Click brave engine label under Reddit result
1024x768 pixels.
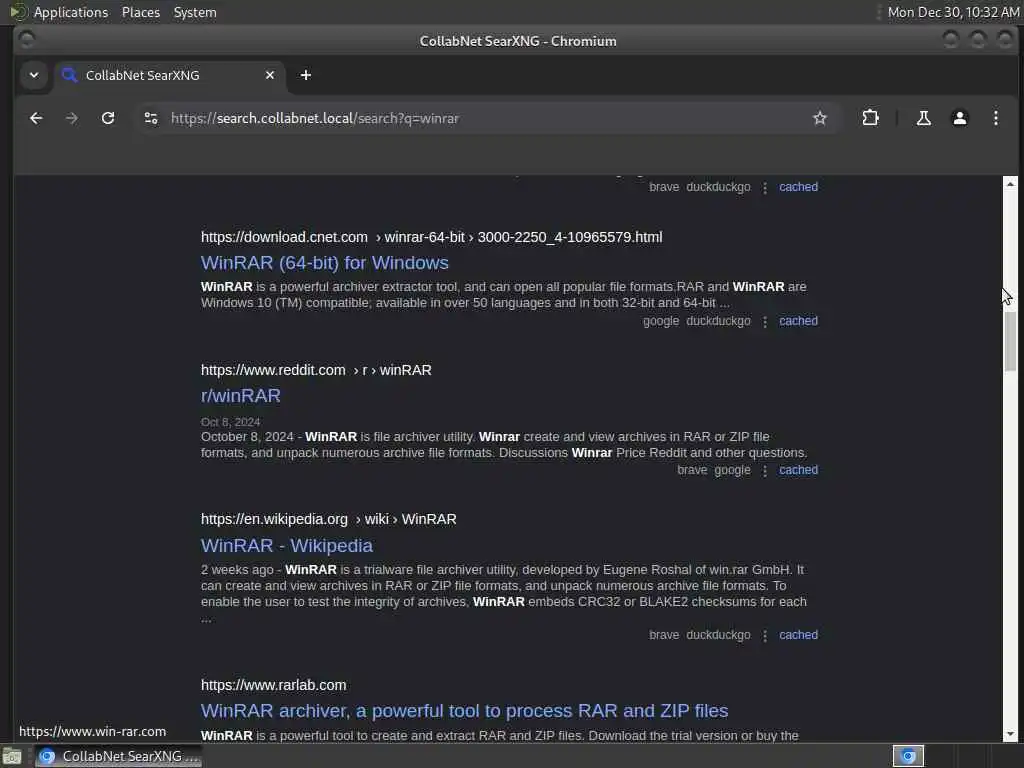692,470
